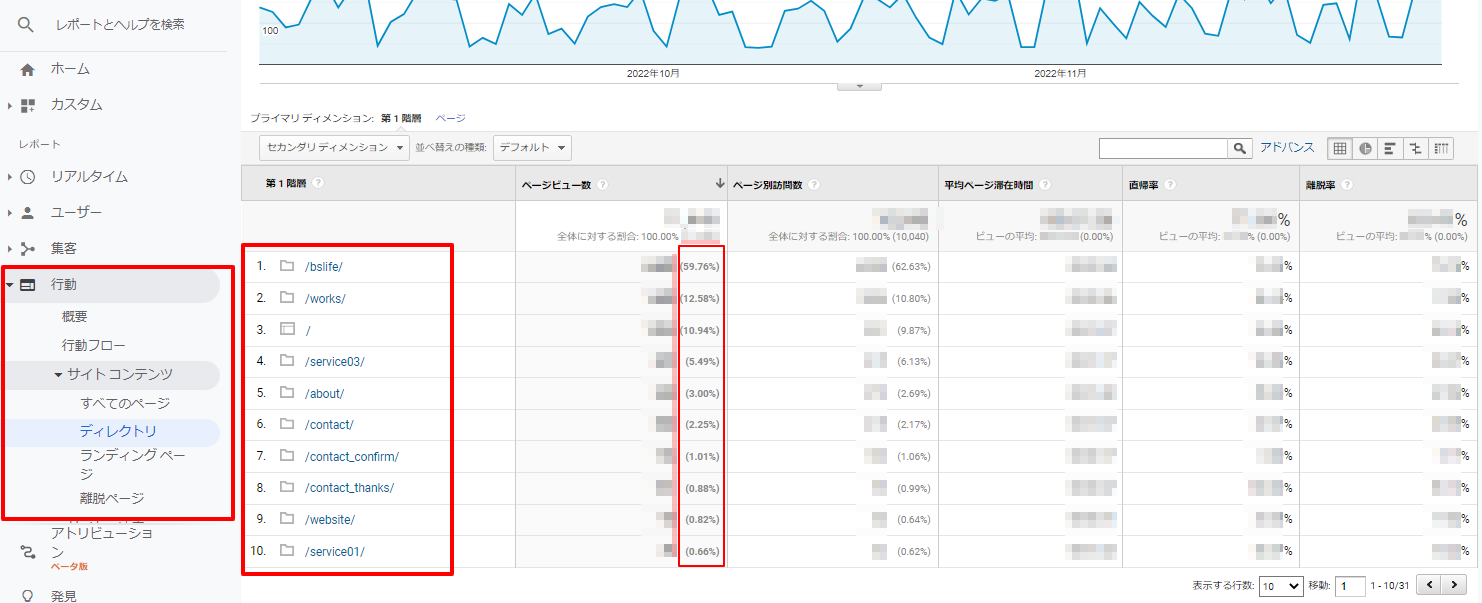
Task: Click the help icon beside 第1階層 header
Action: coord(318,184)
